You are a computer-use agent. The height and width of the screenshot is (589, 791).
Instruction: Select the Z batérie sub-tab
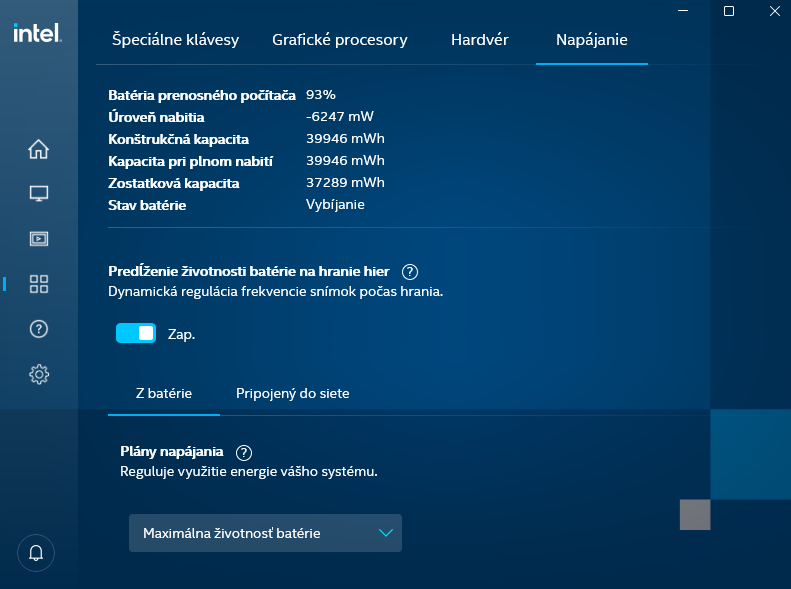[x=164, y=393]
